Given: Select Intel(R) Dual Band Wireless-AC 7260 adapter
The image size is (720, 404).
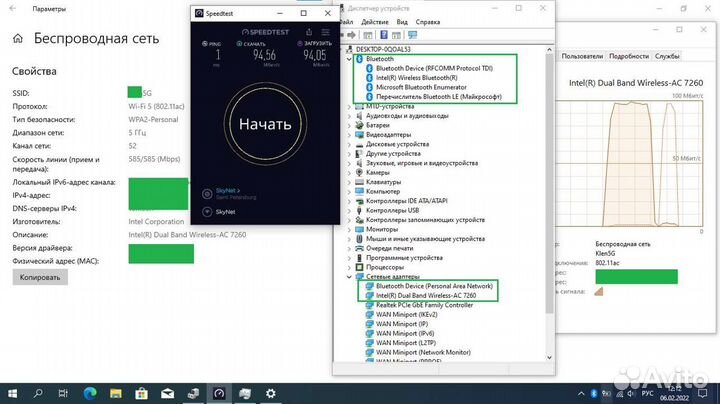Looking at the screenshot, I should (426, 296).
